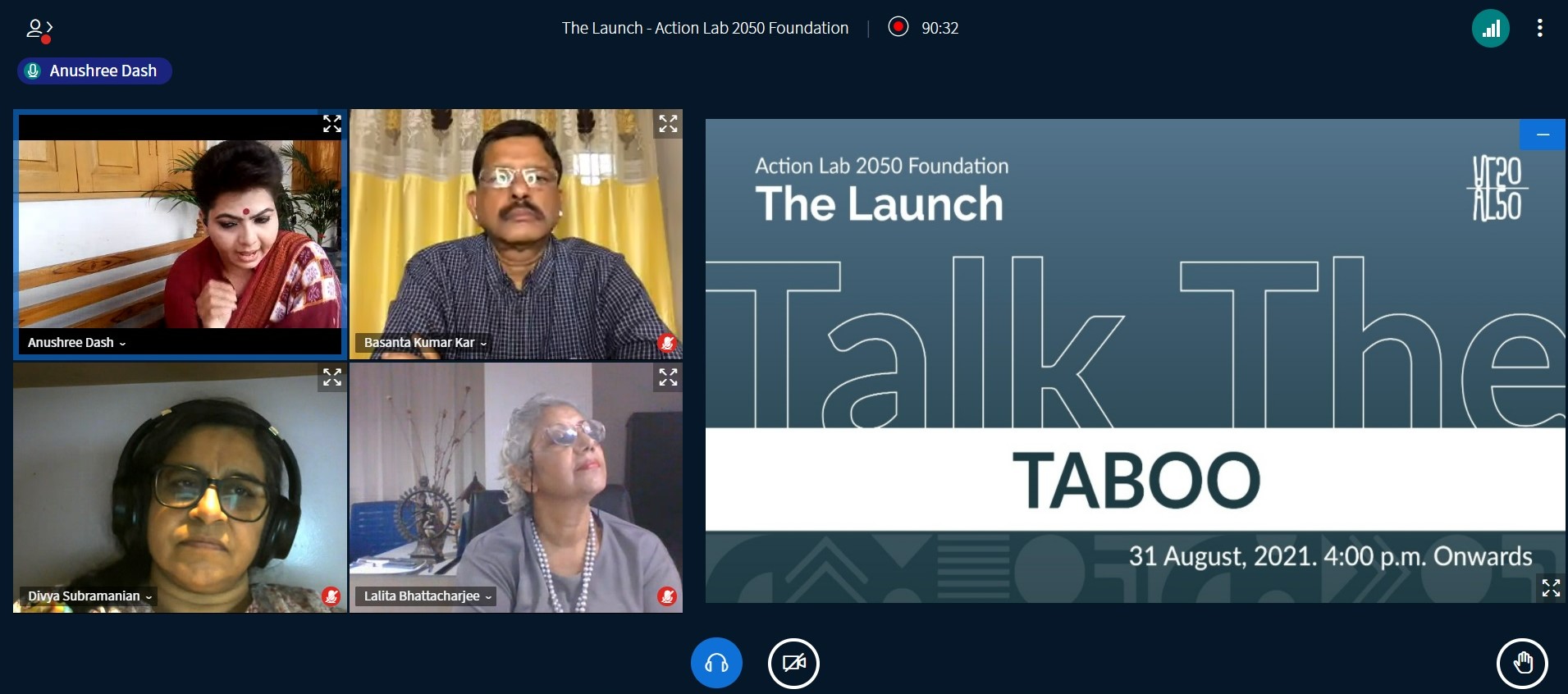The image size is (1568, 694).
Task: Raise hand using the hand button
Action: coord(1523,663)
